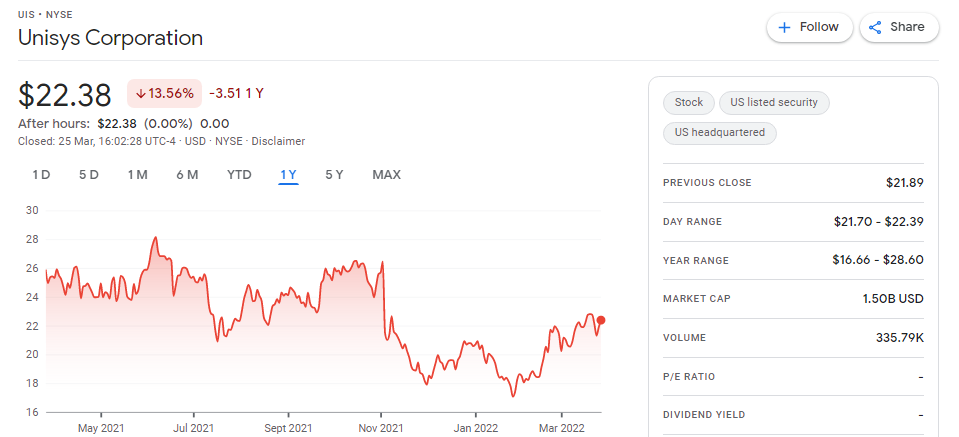Select the 5D time range tab
The image size is (959, 437).
(x=89, y=175)
